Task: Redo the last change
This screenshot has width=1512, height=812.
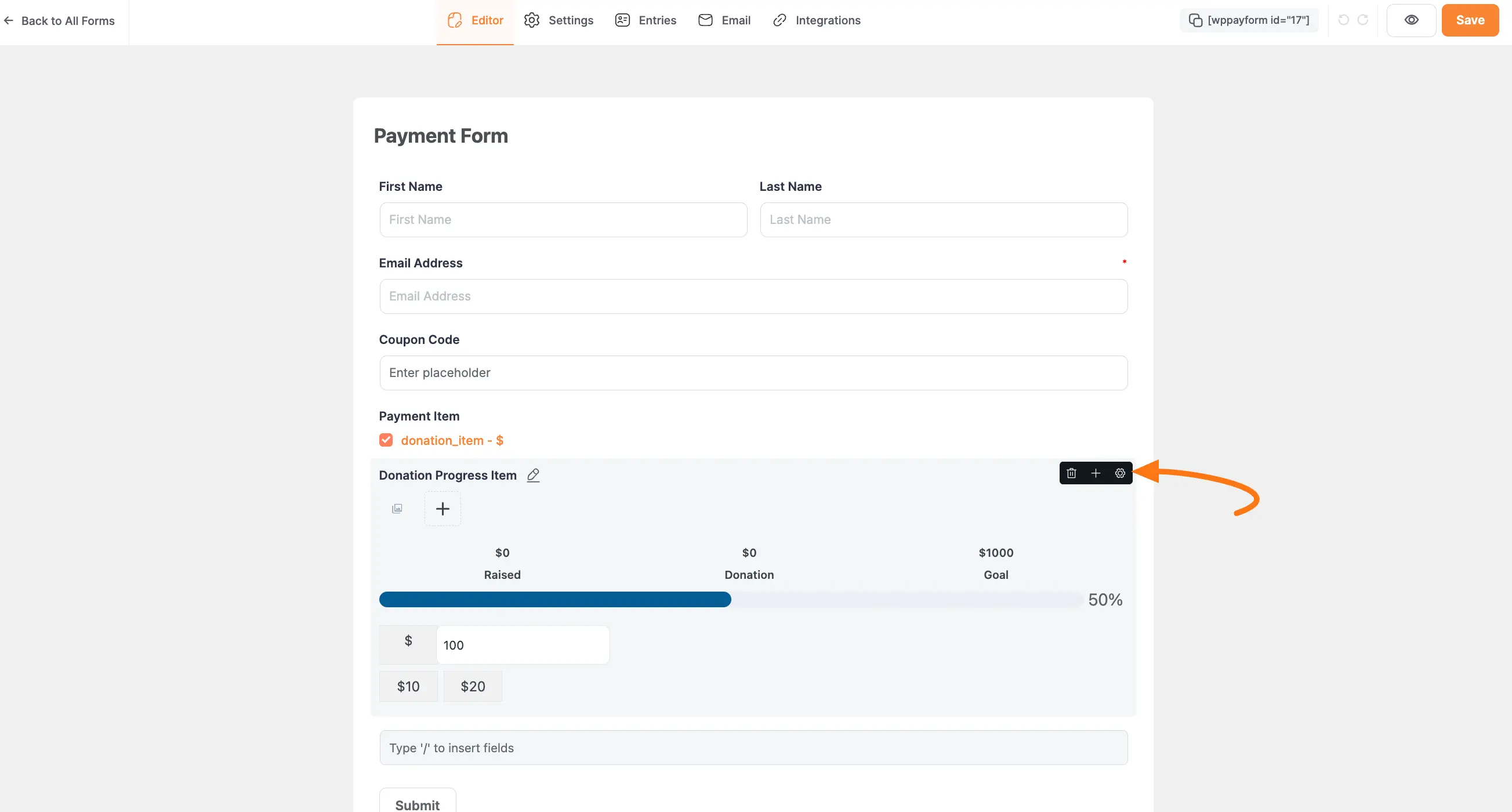Action: coord(1363,19)
